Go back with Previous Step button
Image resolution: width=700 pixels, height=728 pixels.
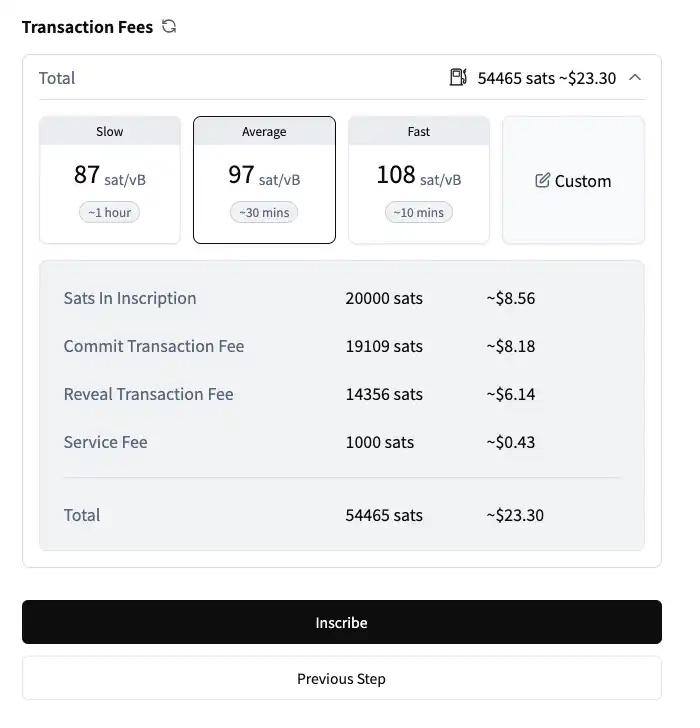click(x=341, y=678)
